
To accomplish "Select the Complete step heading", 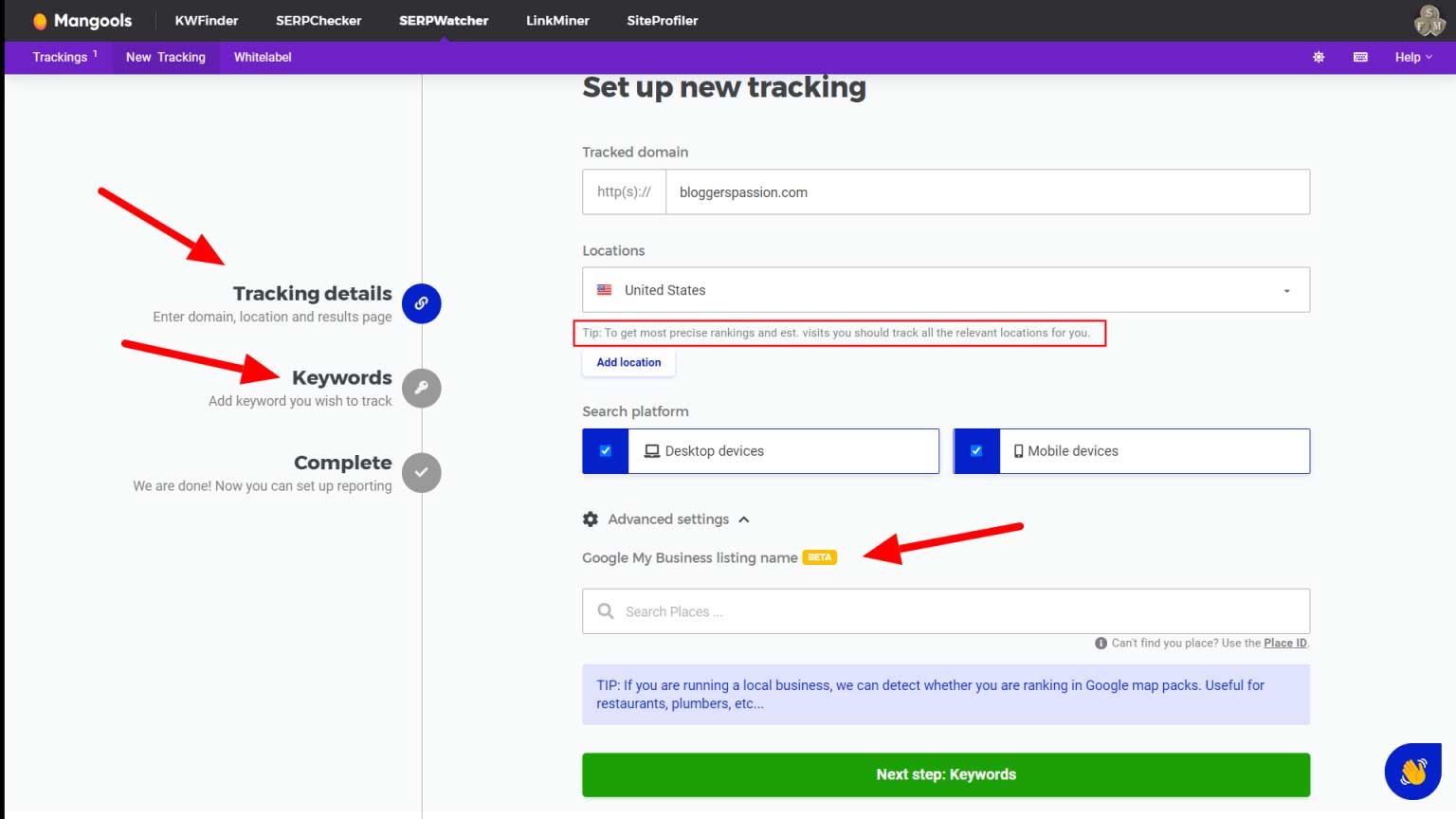I will pyautogui.click(x=343, y=463).
